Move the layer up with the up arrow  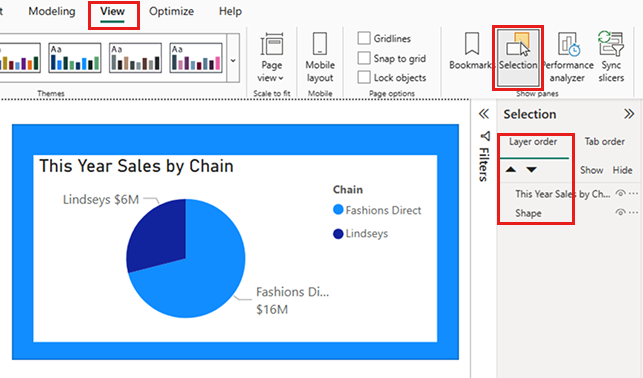(511, 169)
